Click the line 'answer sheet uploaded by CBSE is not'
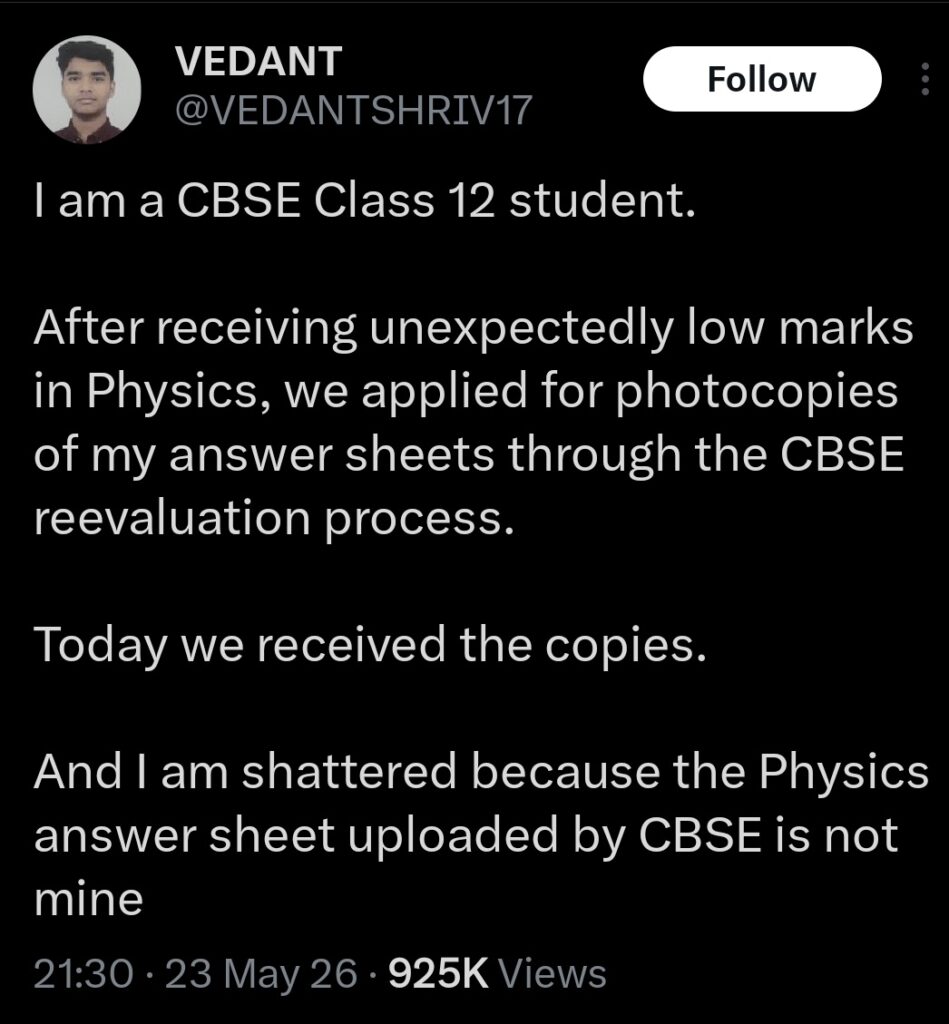The width and height of the screenshot is (949, 1024). pos(466,835)
